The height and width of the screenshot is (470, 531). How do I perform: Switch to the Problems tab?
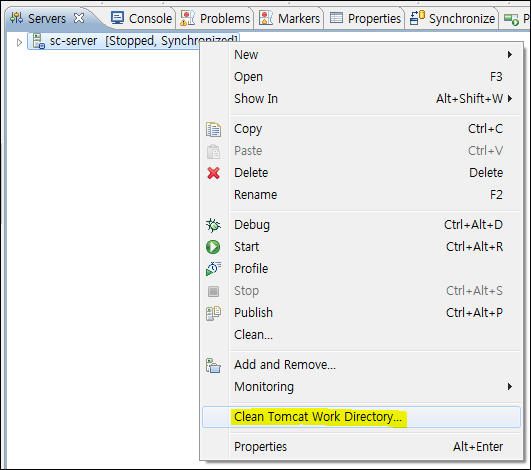215,18
